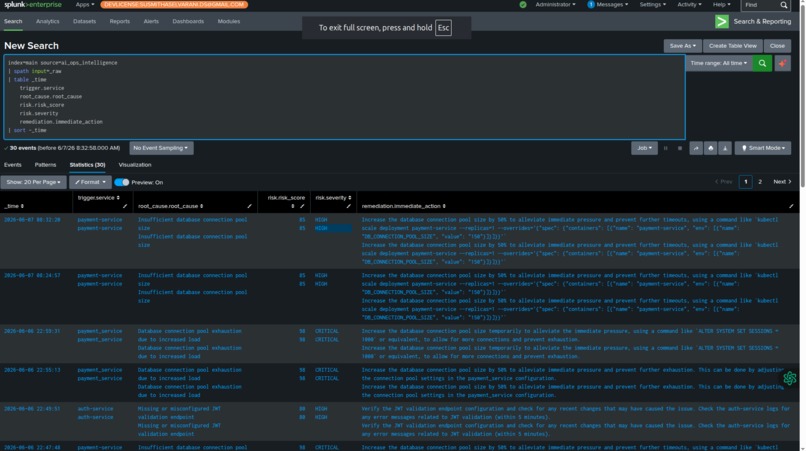Switch to the Visualization tab
The image size is (806, 451).
click(135, 165)
